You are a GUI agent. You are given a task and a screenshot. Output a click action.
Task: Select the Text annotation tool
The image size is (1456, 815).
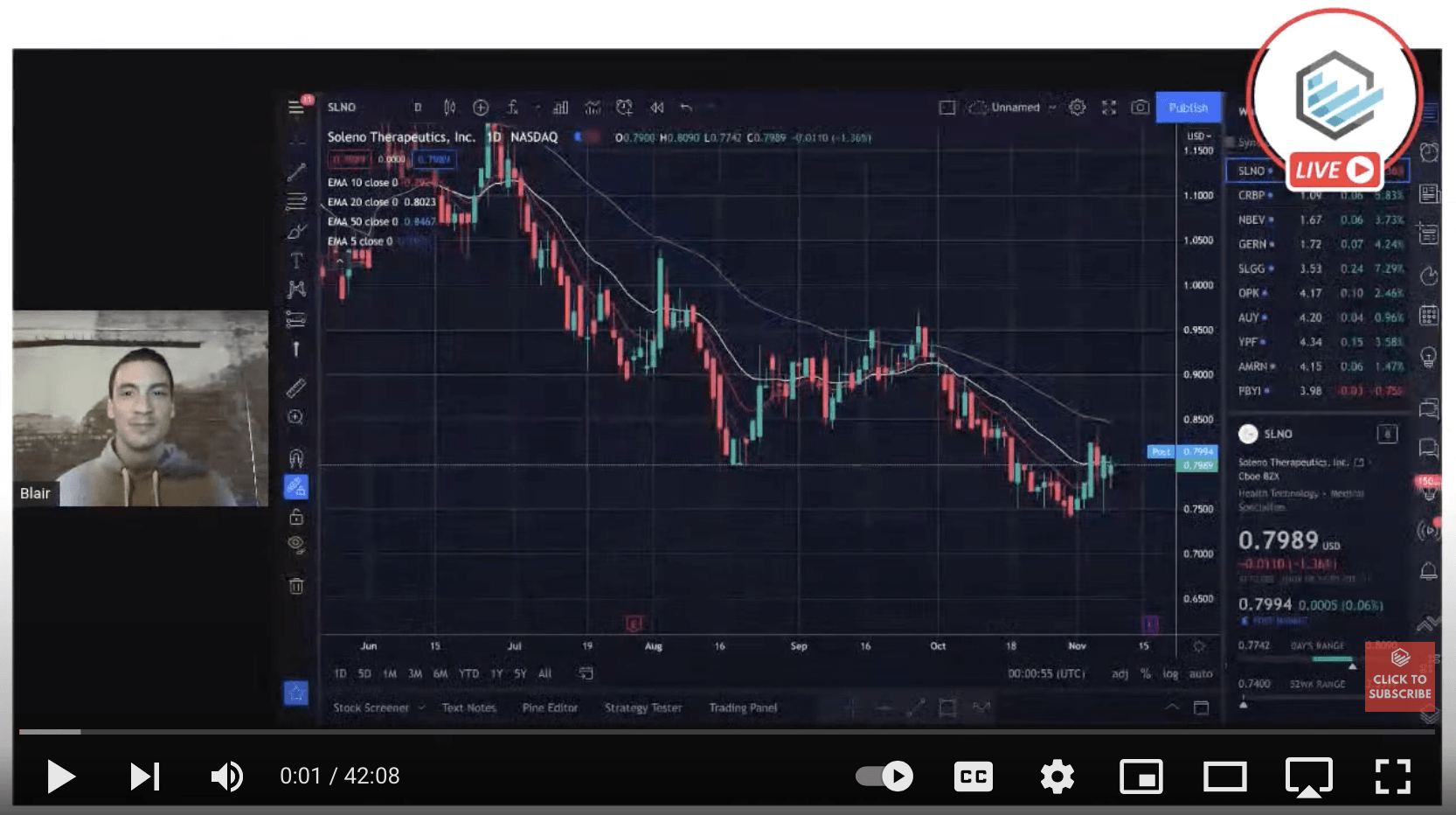click(296, 261)
